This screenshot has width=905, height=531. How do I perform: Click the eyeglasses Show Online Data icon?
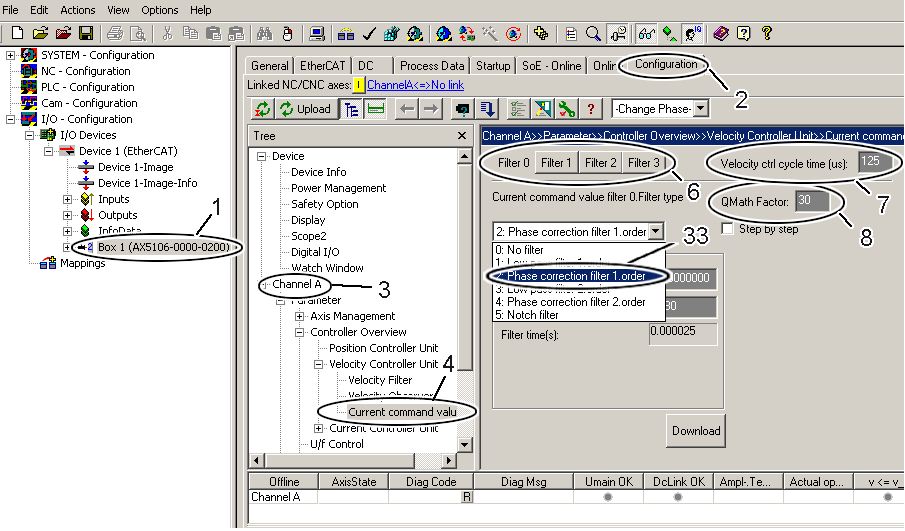point(646,33)
